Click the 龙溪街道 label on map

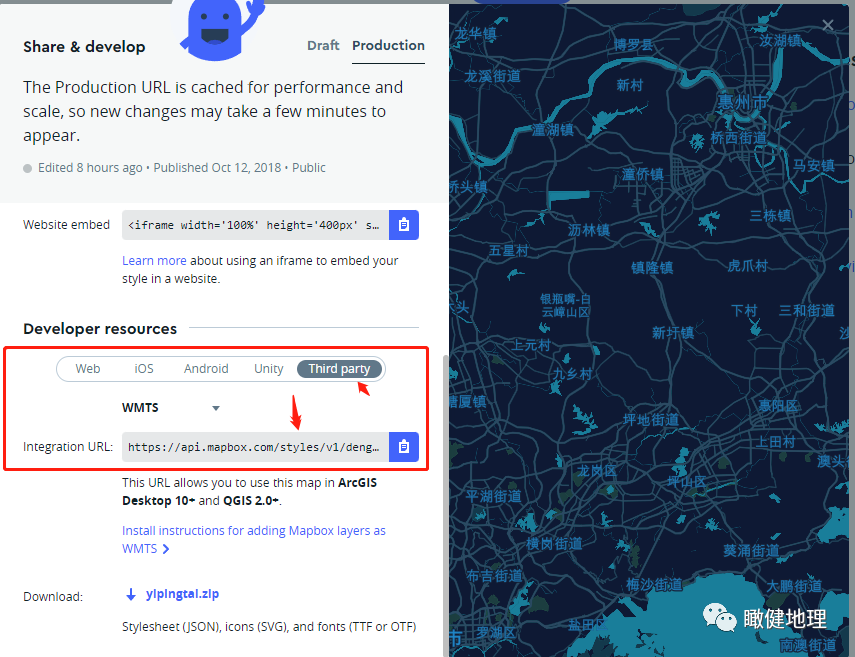pyautogui.click(x=492, y=76)
